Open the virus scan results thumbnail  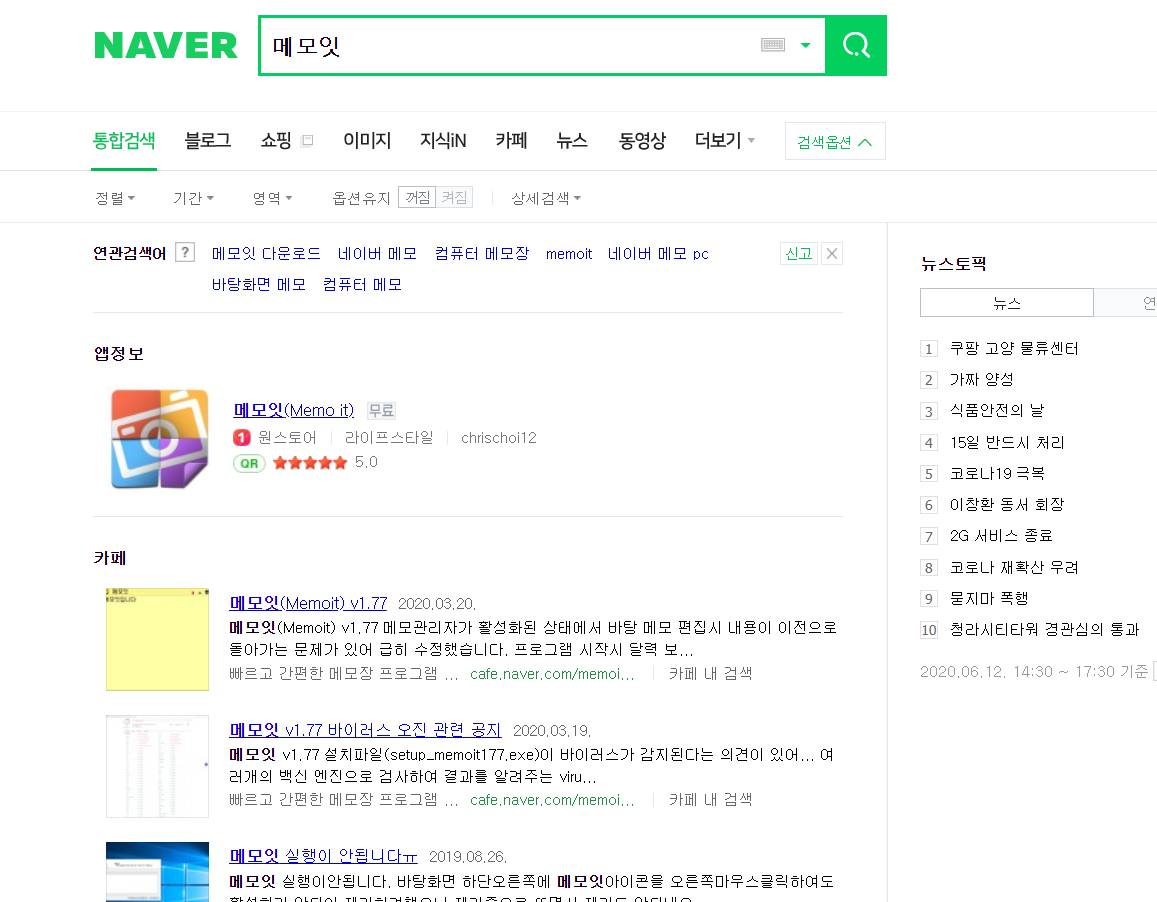(157, 766)
